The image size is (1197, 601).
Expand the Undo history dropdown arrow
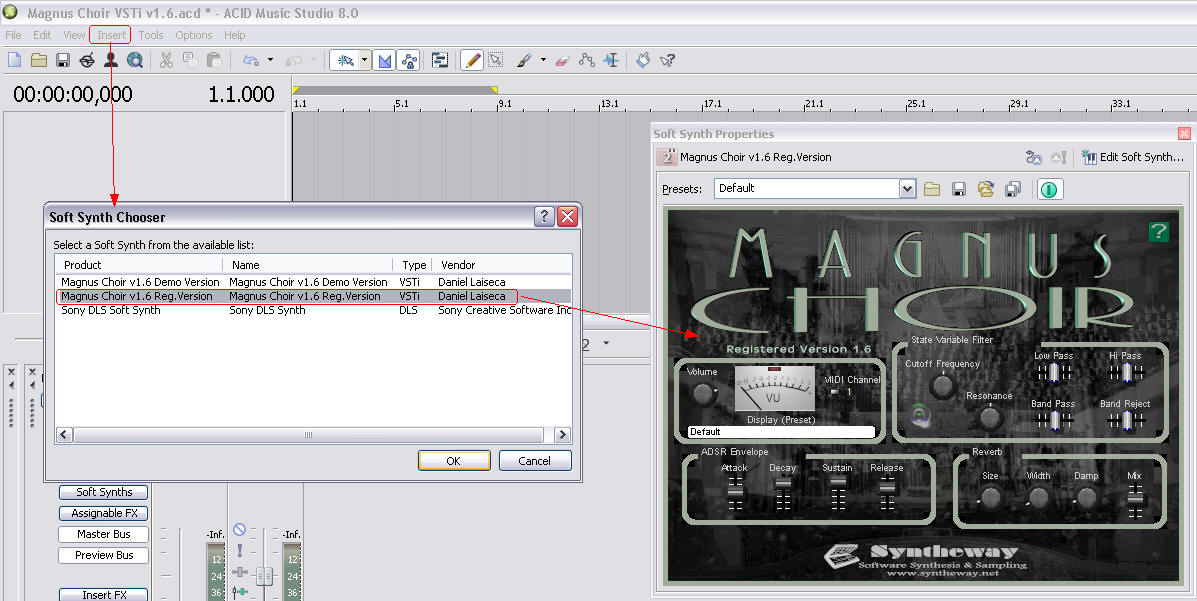pyautogui.click(x=269, y=60)
